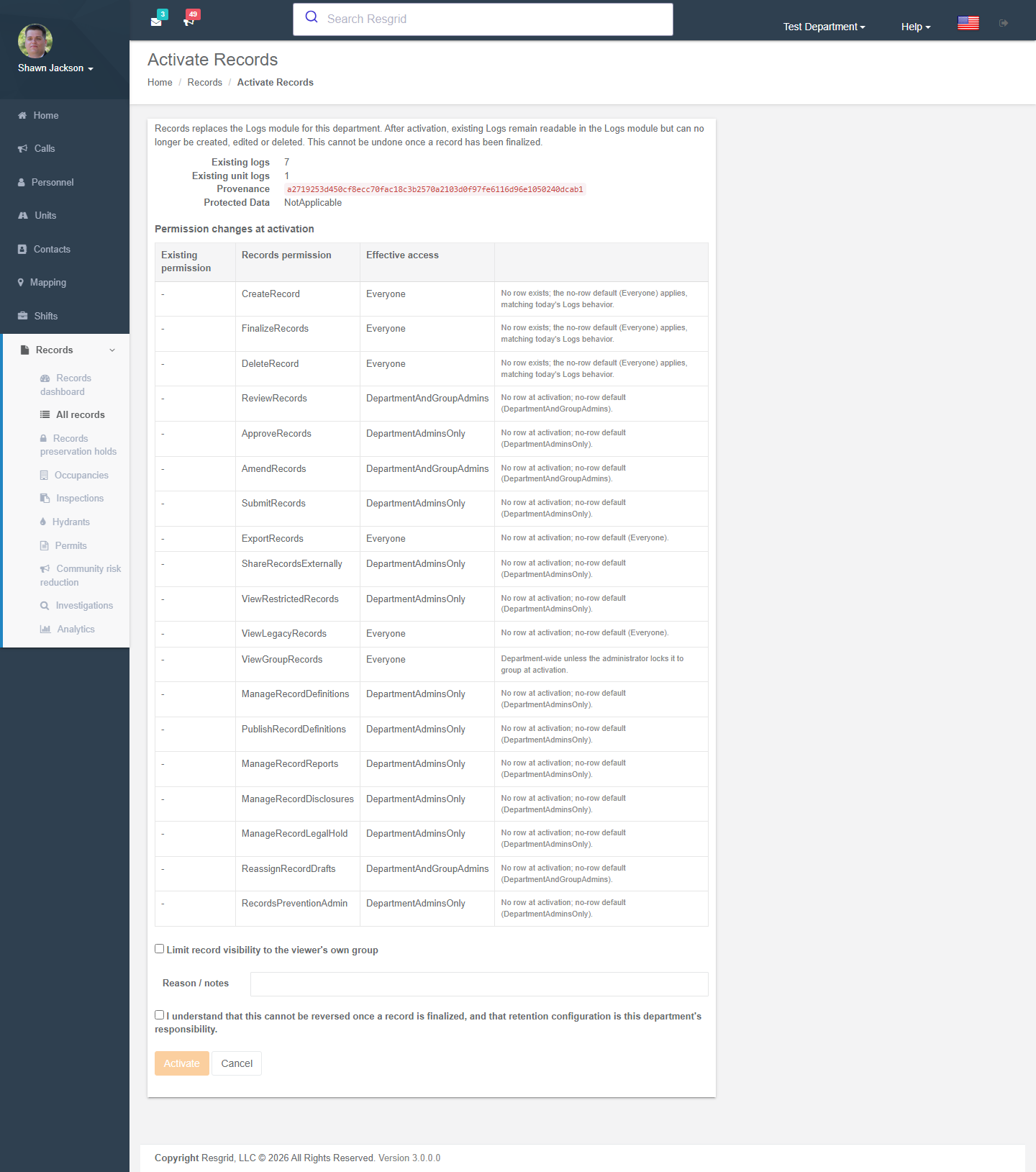The width and height of the screenshot is (1036, 1172).
Task: Click the preservation holds lock icon
Action: pos(43,438)
